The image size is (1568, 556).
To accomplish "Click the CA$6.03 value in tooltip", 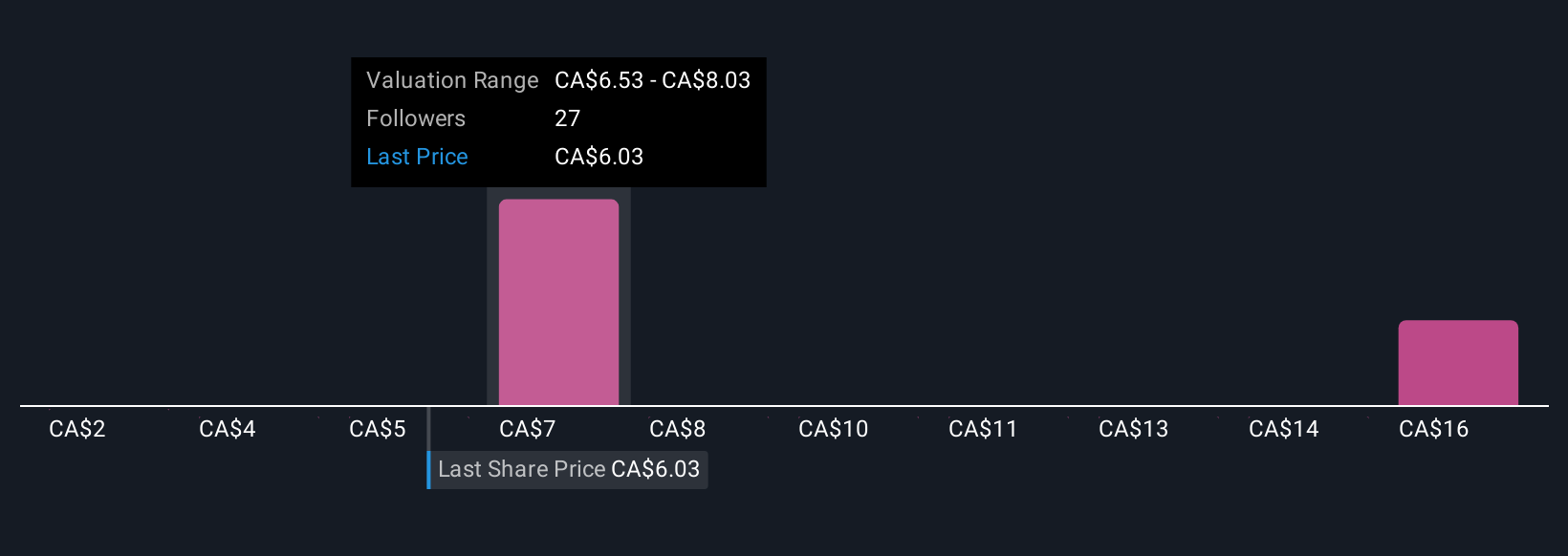I will point(599,157).
